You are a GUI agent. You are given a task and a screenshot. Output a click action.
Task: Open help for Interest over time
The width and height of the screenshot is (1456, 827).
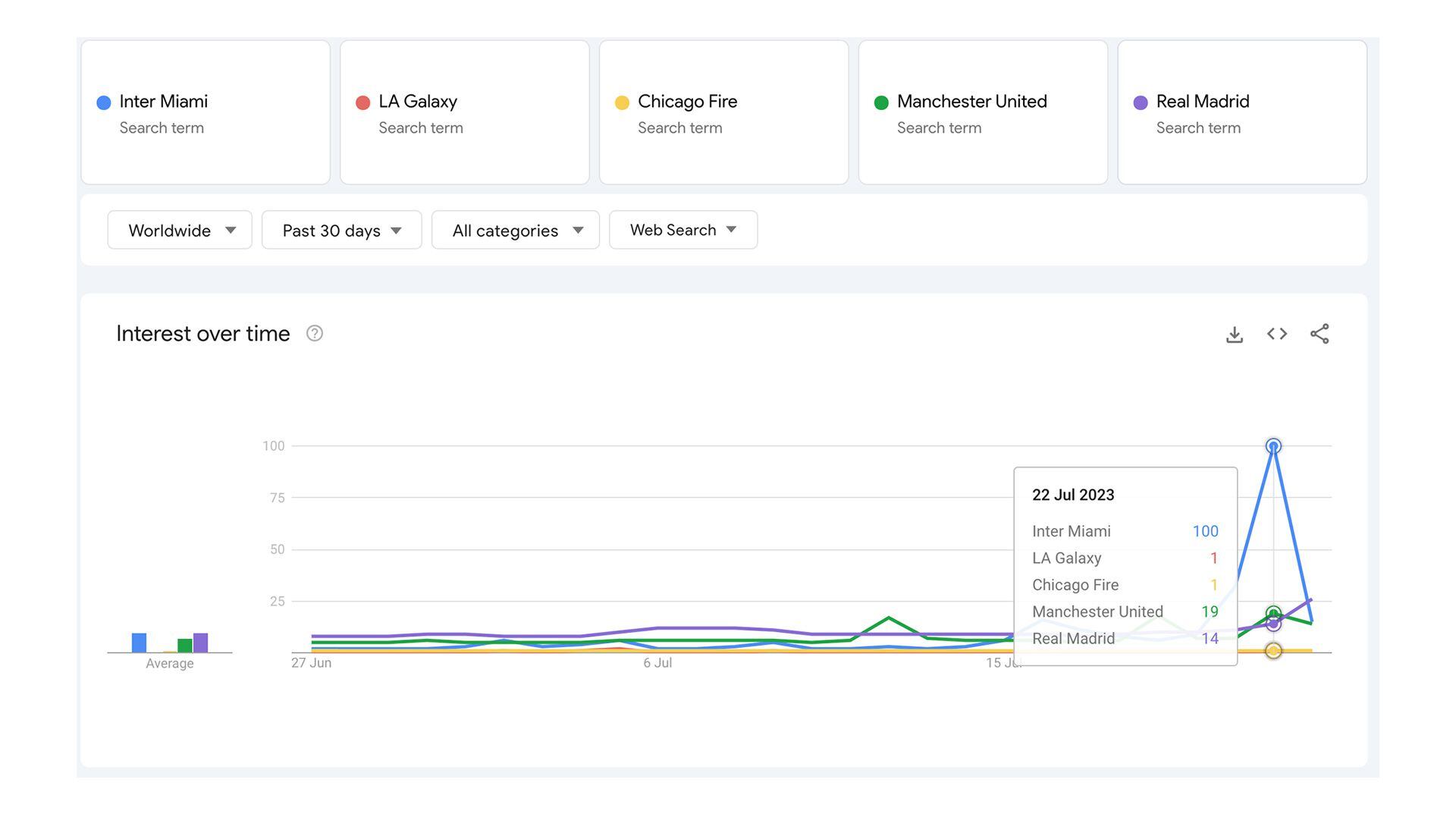314,334
